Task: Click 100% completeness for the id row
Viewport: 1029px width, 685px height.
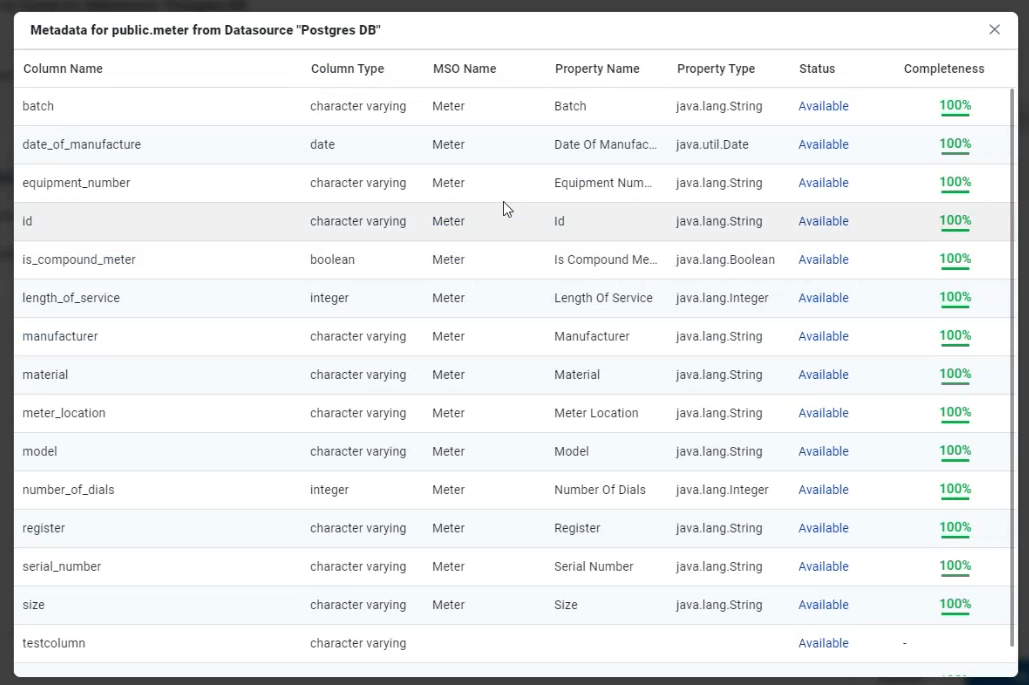Action: coord(955,221)
